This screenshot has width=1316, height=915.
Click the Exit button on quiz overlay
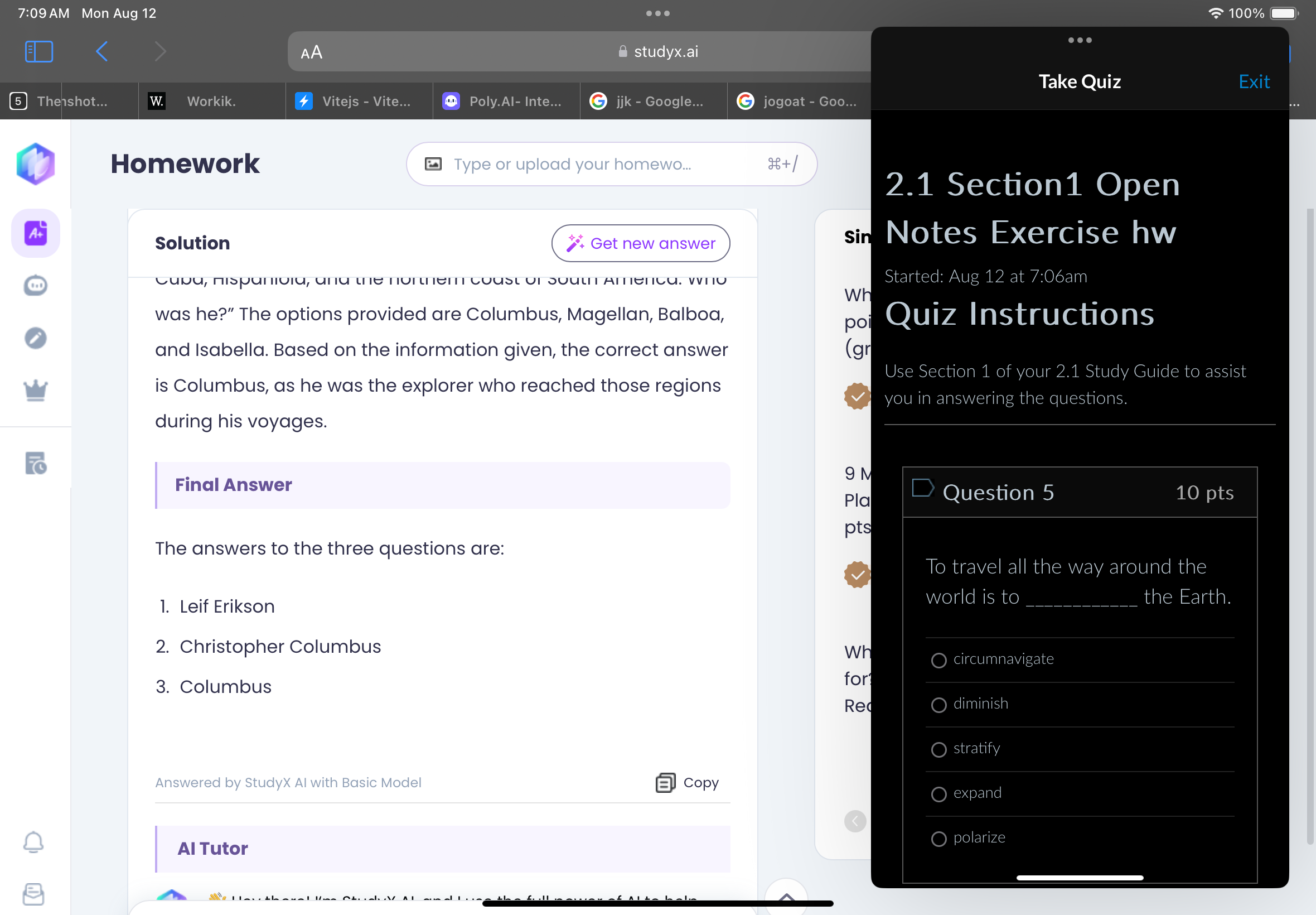(1255, 82)
